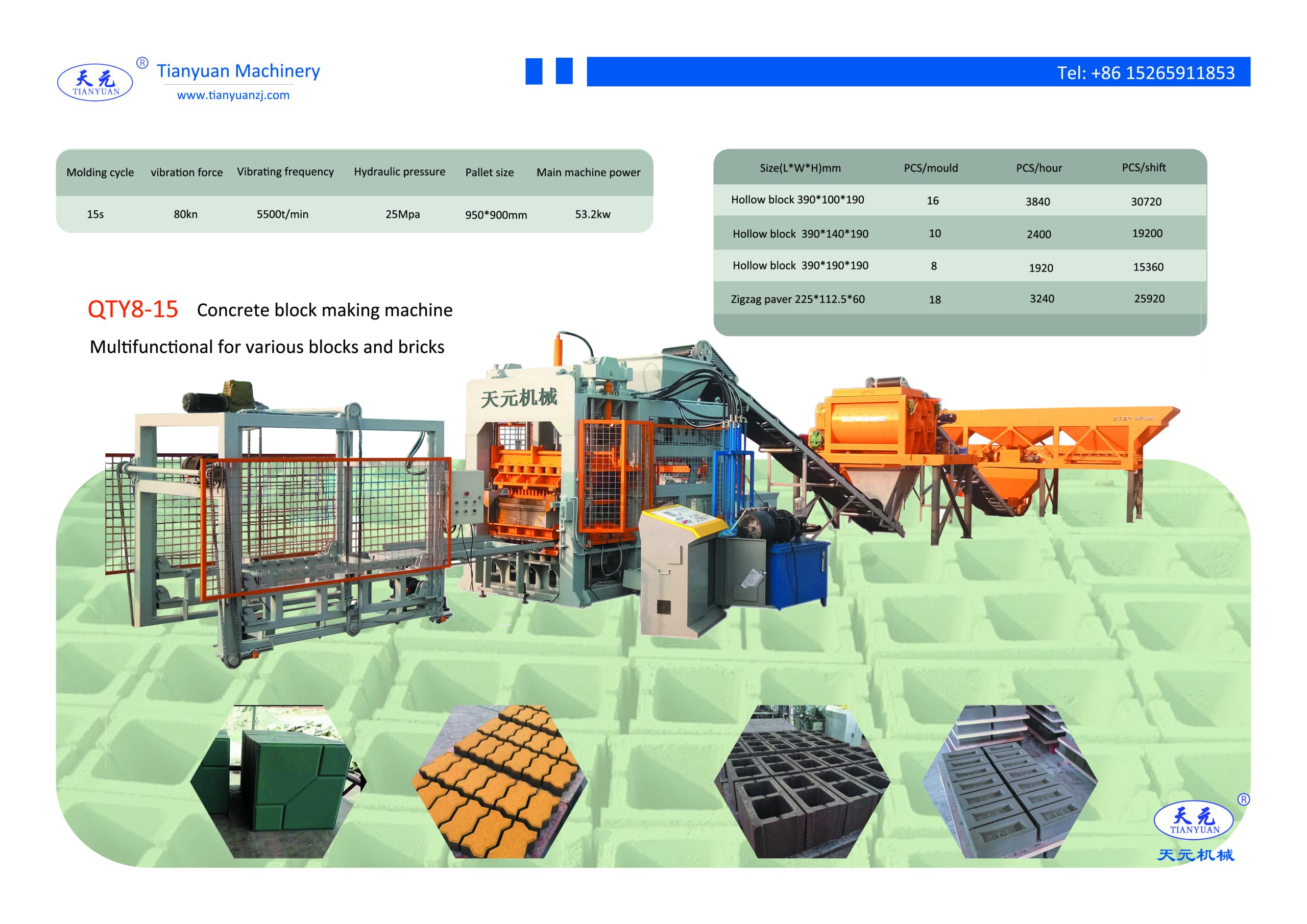This screenshot has height=924, width=1307.
Task: Click 'Multifunctional for various blocks and bricks'
Action: [x=267, y=347]
